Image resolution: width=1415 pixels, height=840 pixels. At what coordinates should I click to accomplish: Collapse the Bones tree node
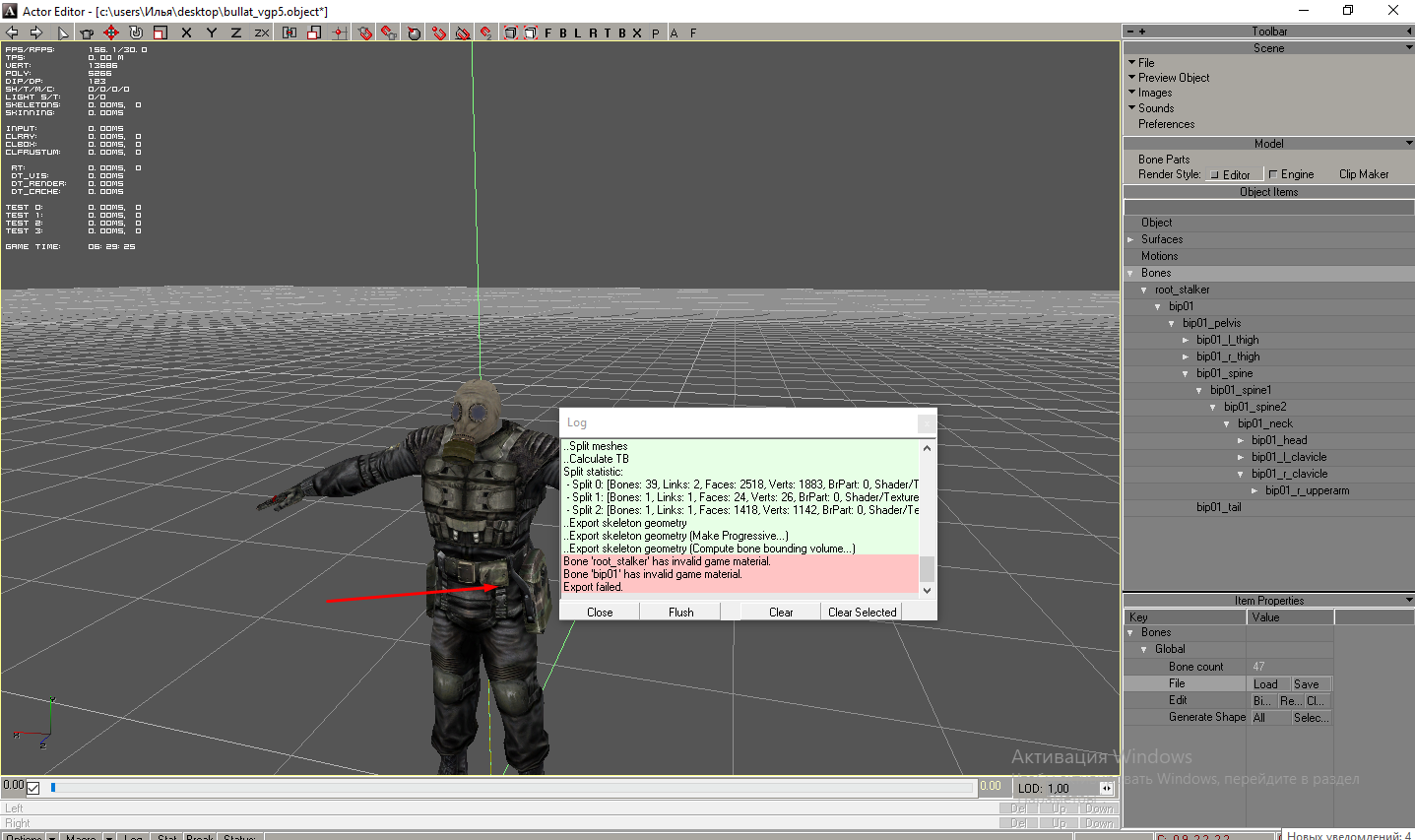point(1130,273)
